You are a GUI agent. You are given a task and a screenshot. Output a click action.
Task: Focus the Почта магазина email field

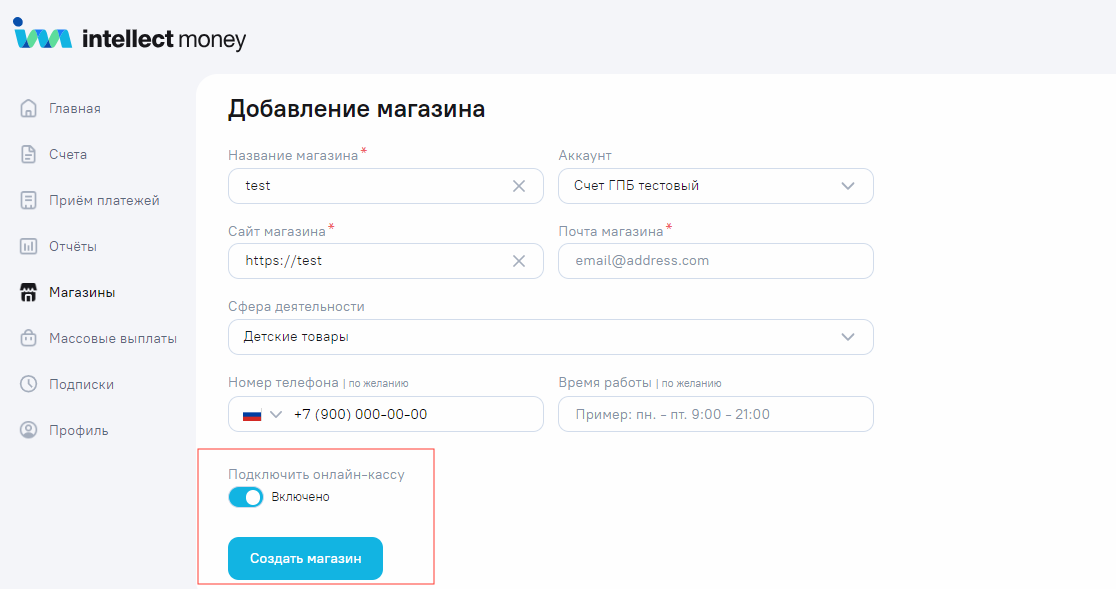click(x=715, y=261)
